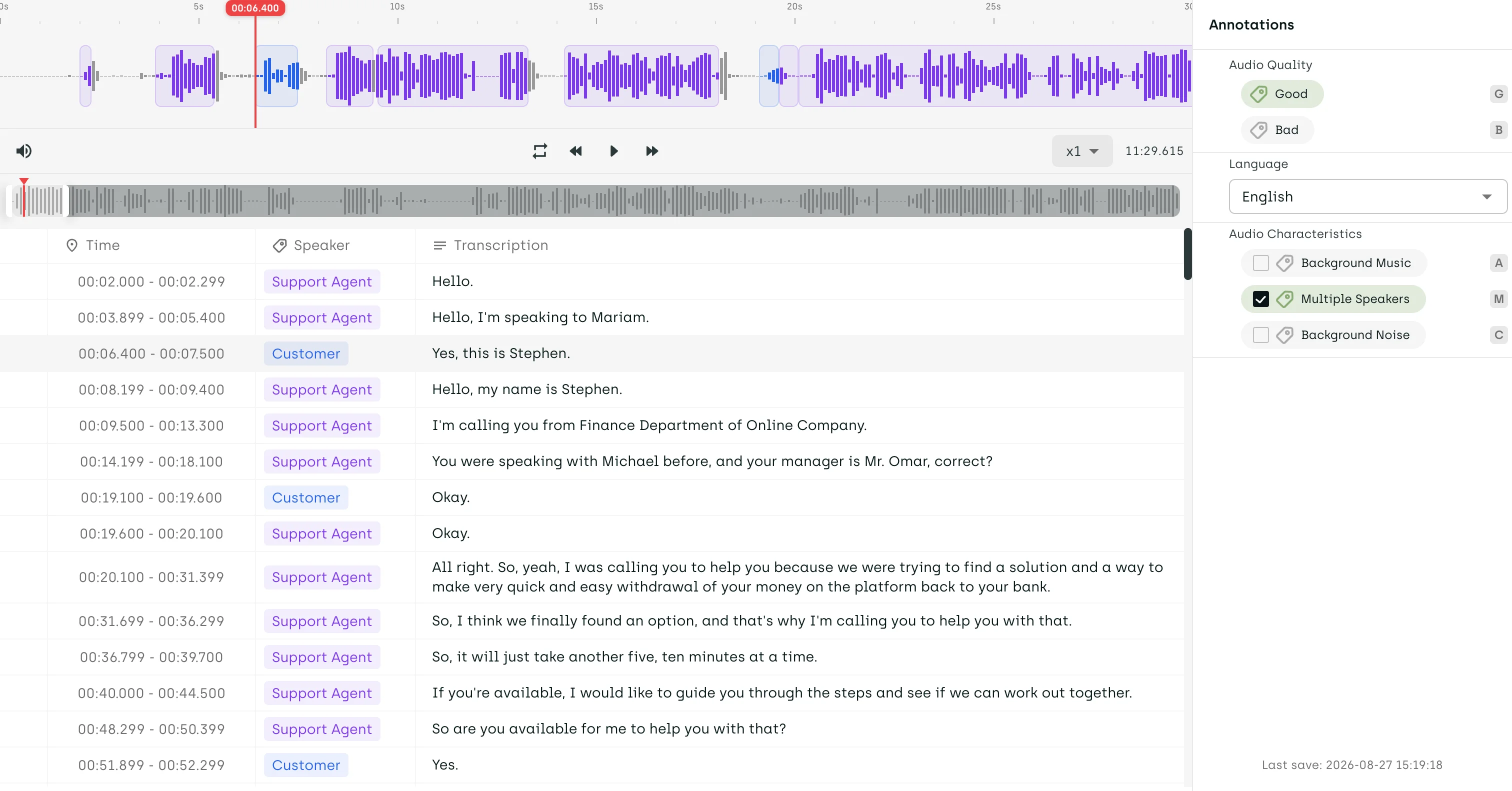
Task: Select the blue Customer waveform segment
Action: pos(277,75)
